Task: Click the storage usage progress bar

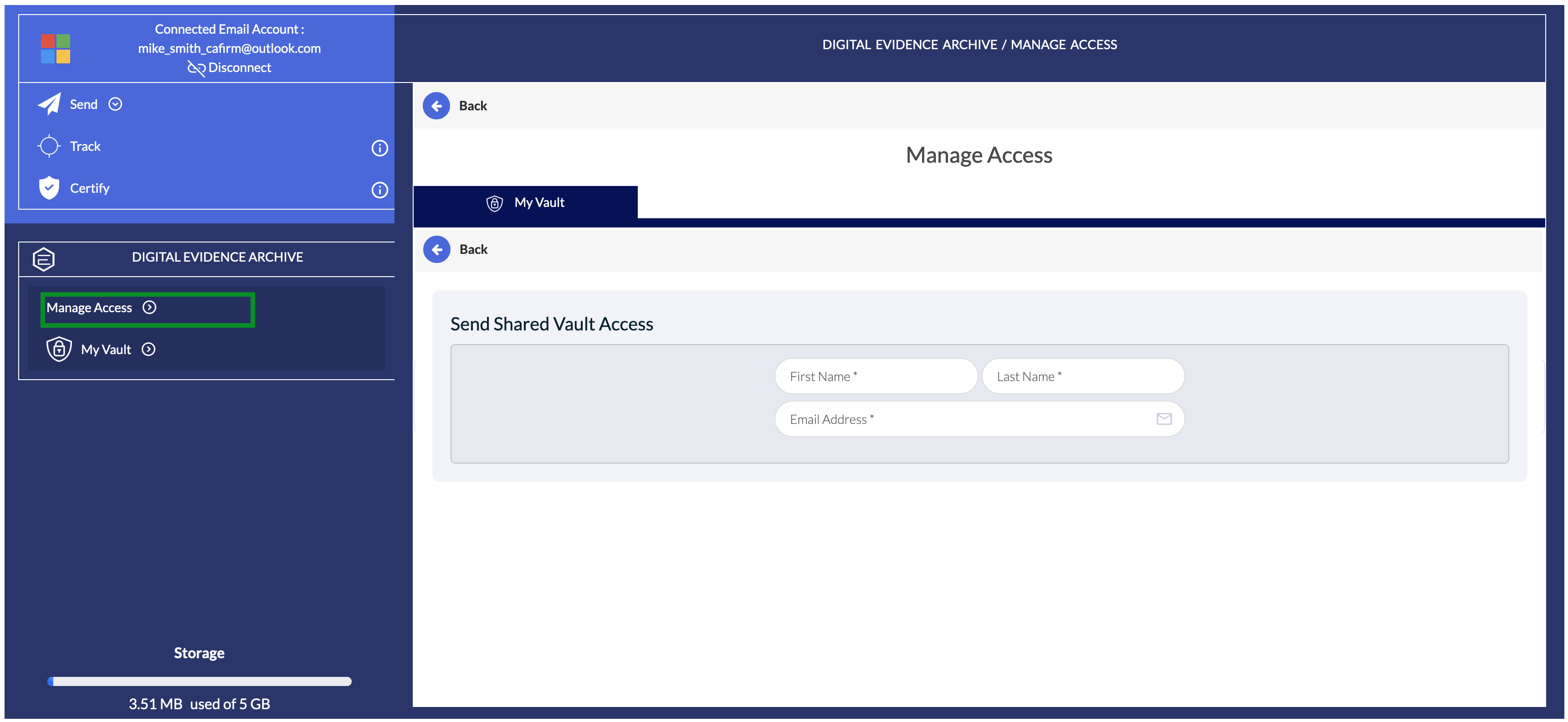Action: coord(200,682)
